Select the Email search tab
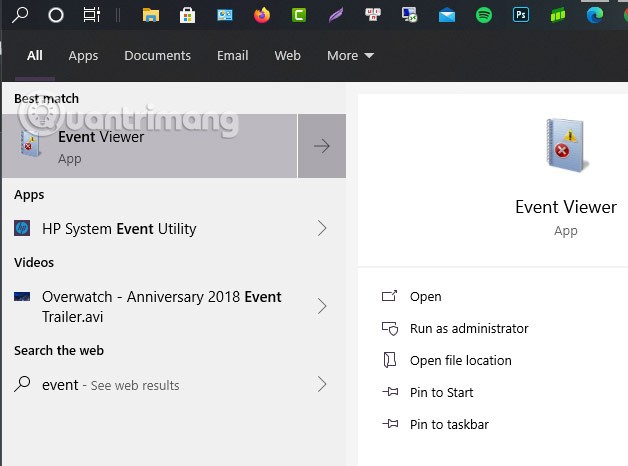The image size is (628, 466). (x=232, y=56)
